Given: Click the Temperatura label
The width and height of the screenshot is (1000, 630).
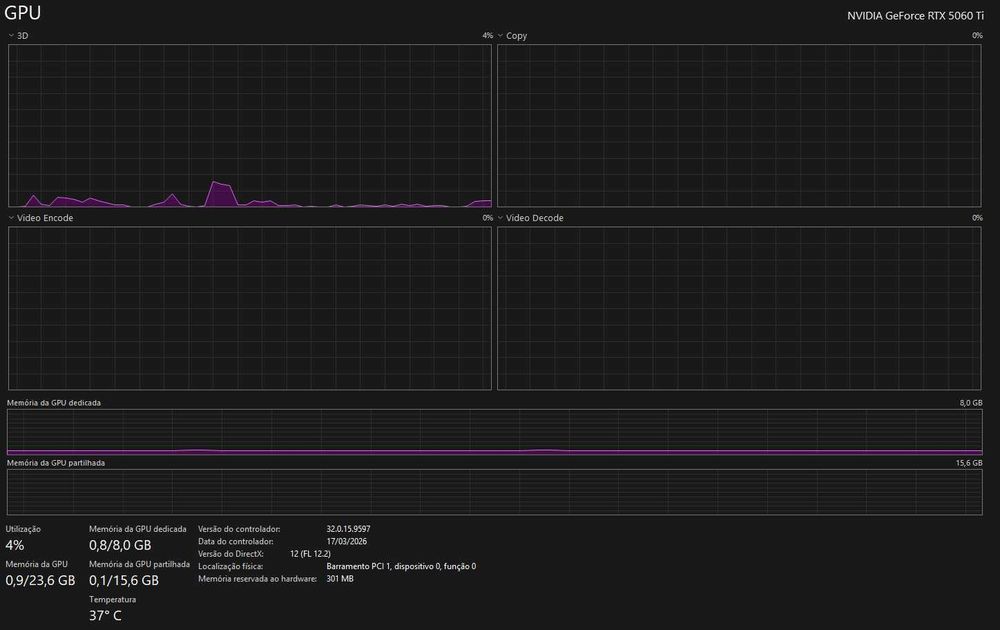Looking at the screenshot, I should click(x=112, y=599).
